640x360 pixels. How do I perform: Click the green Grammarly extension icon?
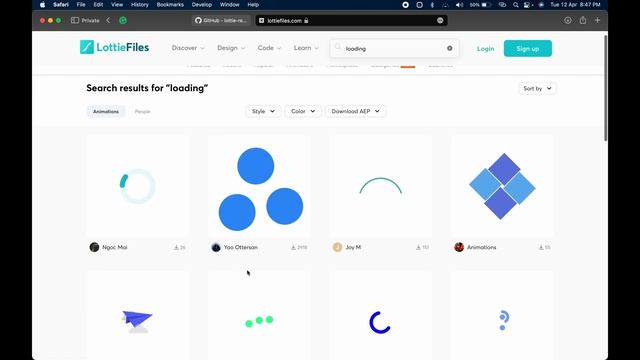pos(123,20)
